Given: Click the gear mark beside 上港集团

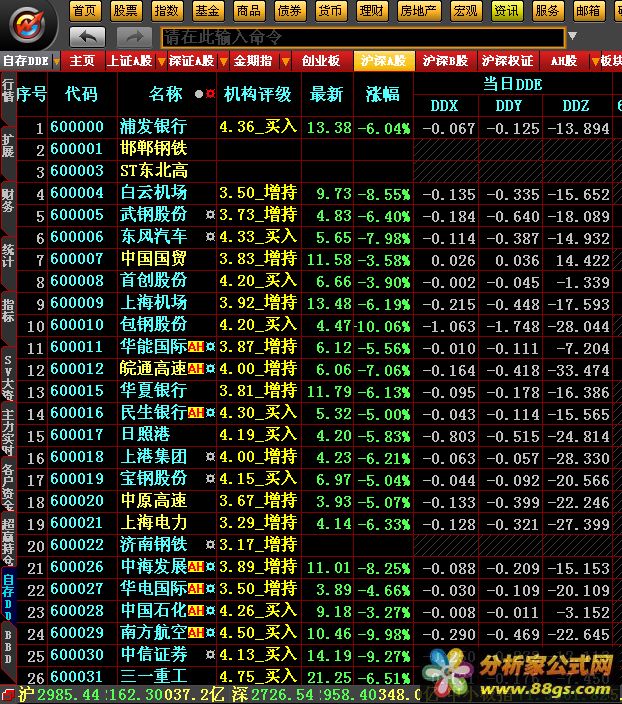Looking at the screenshot, I should [x=210, y=457].
